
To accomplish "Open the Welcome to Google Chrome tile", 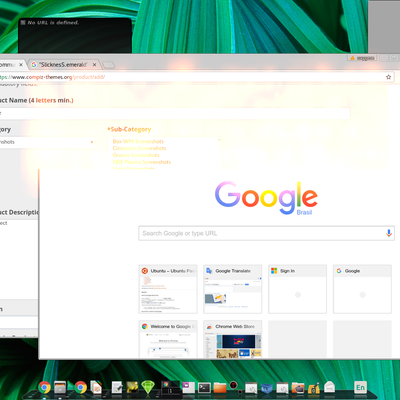I will point(168,339).
